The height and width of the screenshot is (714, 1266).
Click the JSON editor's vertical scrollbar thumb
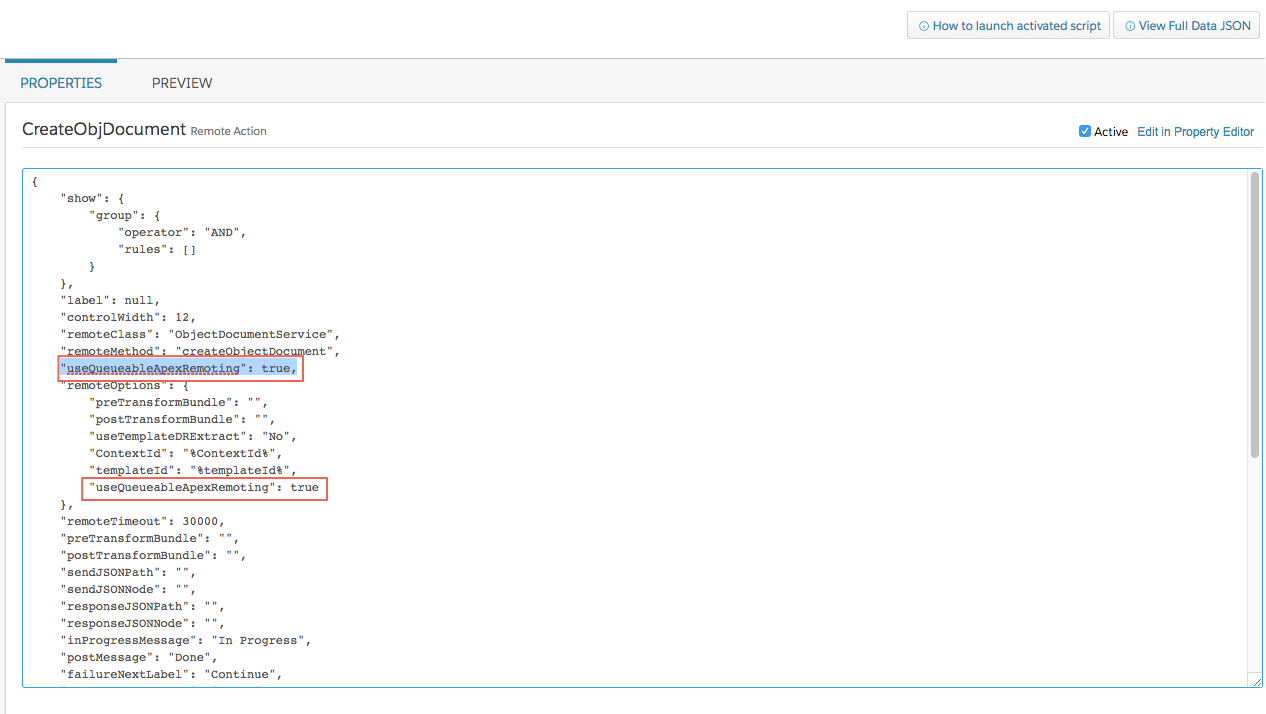tap(1255, 315)
